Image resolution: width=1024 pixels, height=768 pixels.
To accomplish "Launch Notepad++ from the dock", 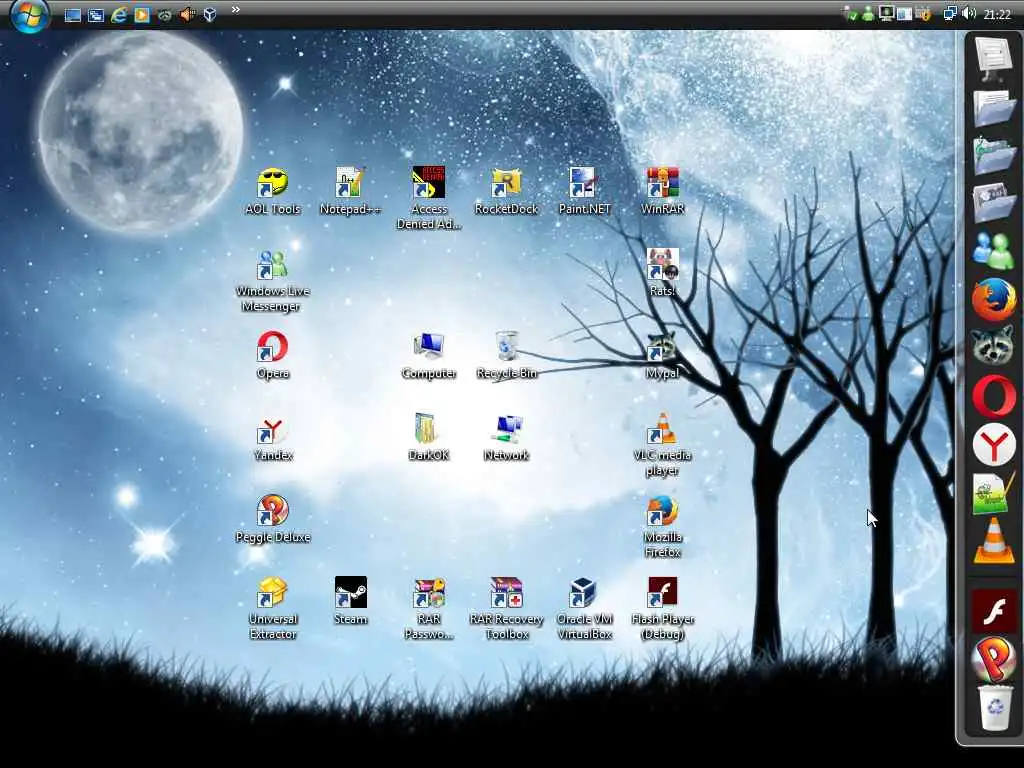I will [993, 493].
